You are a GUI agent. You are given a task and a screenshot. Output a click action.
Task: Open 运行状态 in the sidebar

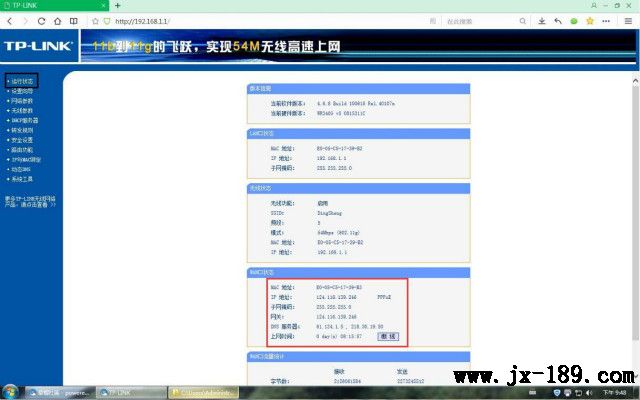pos(22,81)
